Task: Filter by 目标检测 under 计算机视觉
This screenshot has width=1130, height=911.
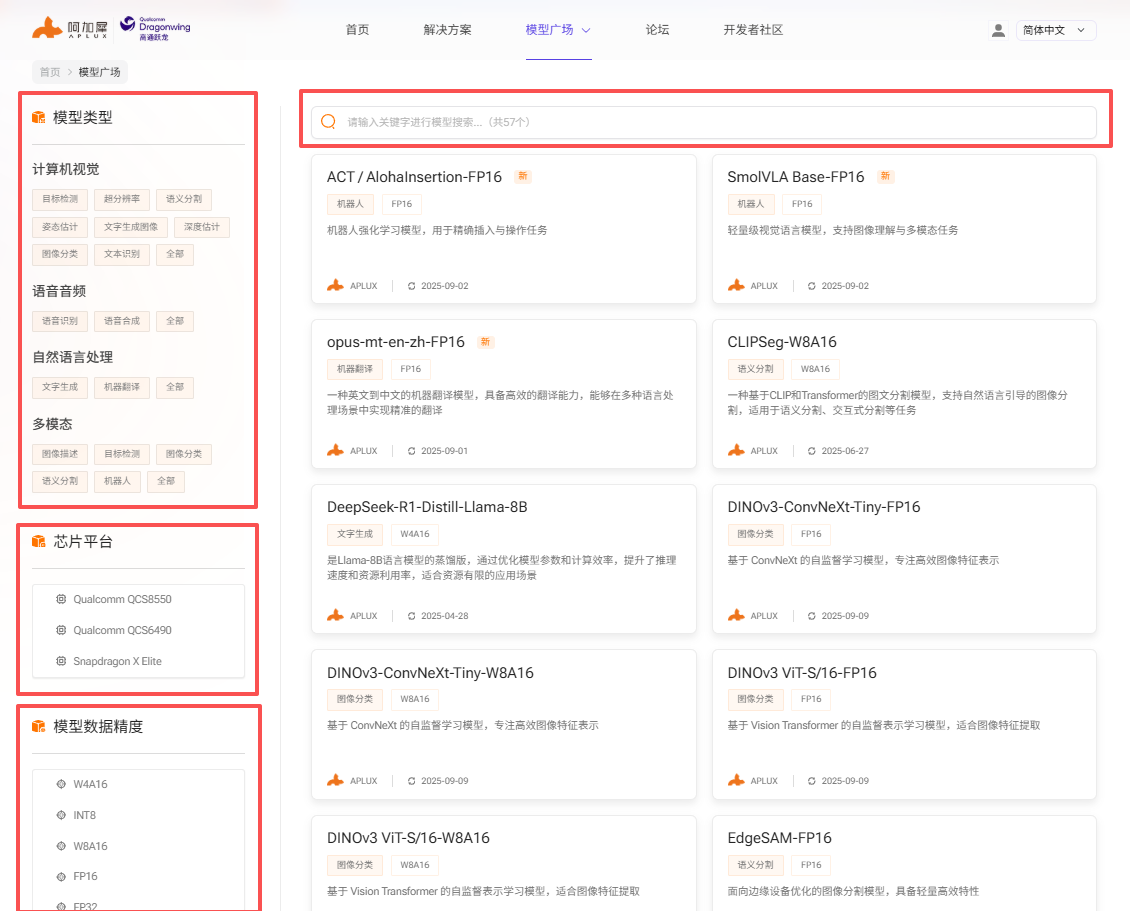Action: pos(60,199)
